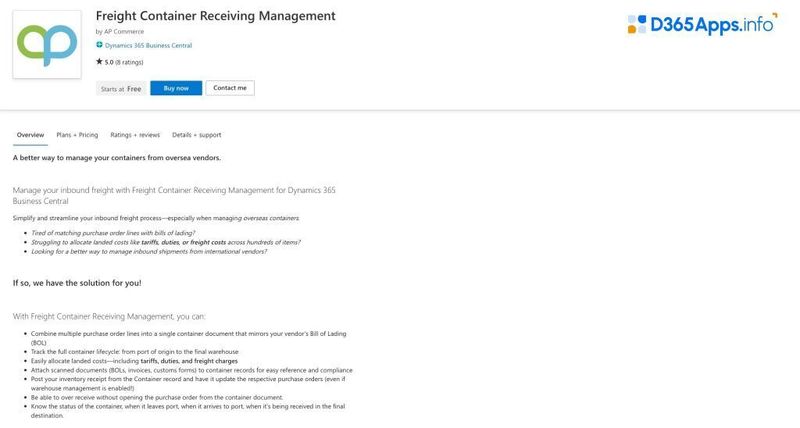This screenshot has width=800, height=428.
Task: Open the Ratings + reviews tab
Action: click(x=135, y=135)
